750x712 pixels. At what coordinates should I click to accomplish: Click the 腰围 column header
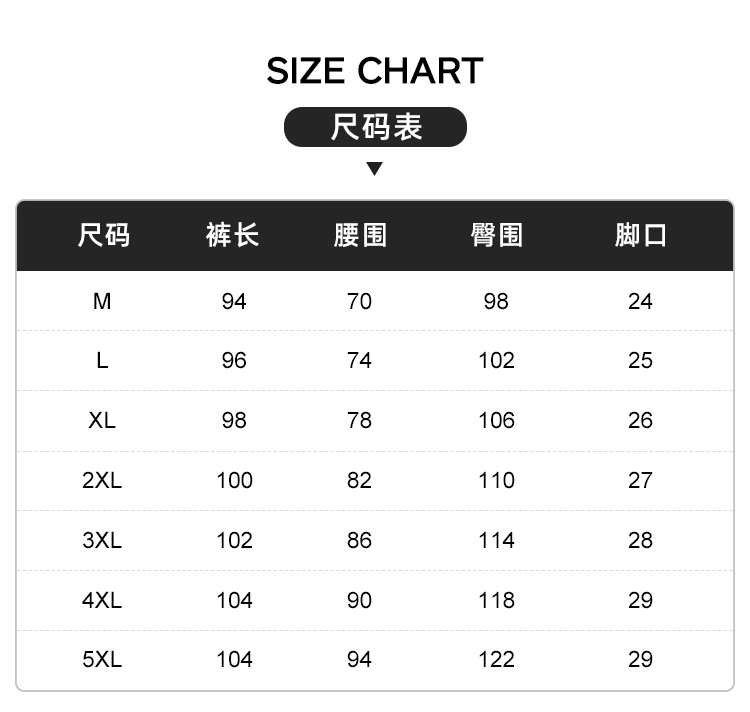360,236
